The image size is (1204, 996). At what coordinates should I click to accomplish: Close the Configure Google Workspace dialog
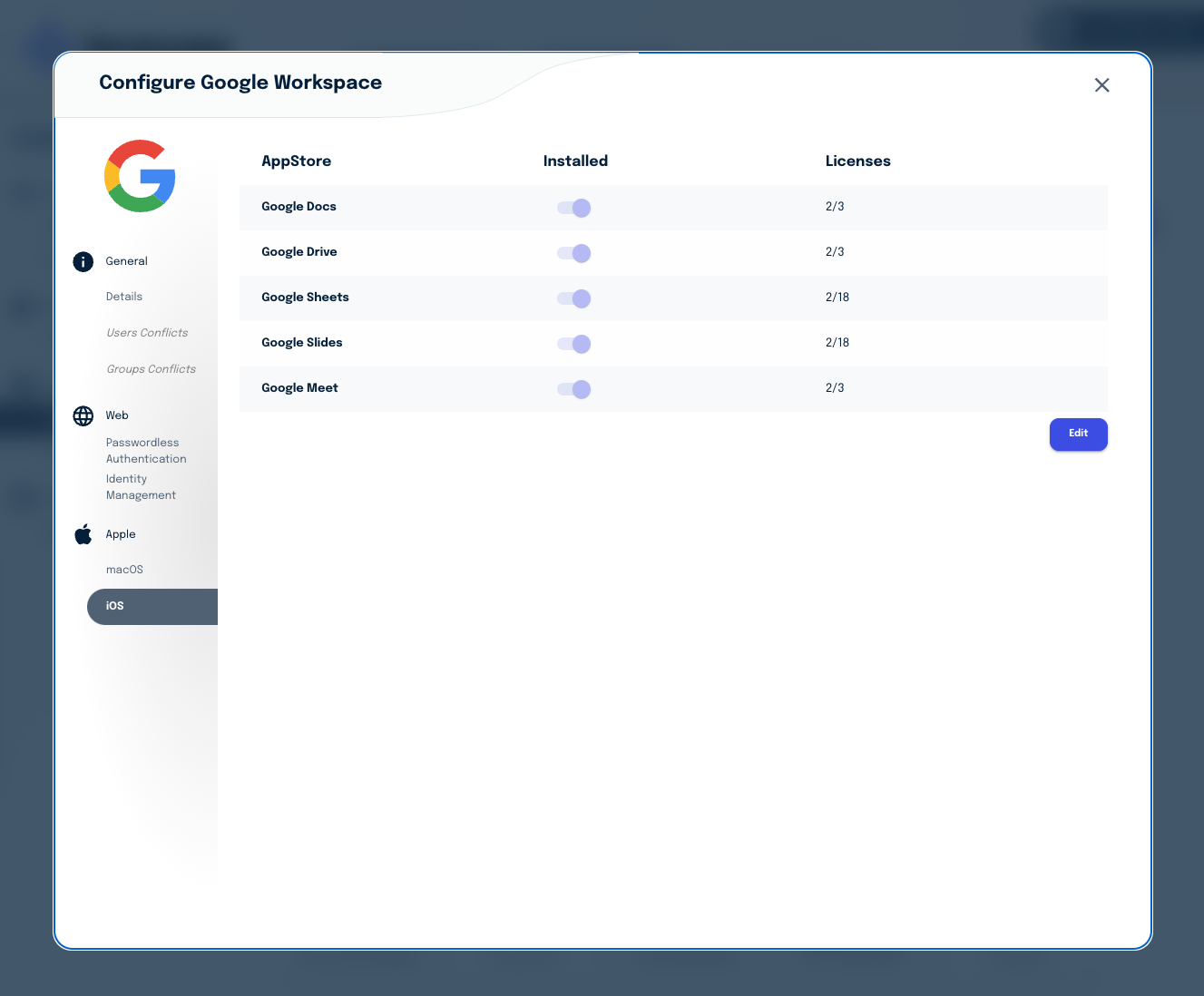point(1101,85)
